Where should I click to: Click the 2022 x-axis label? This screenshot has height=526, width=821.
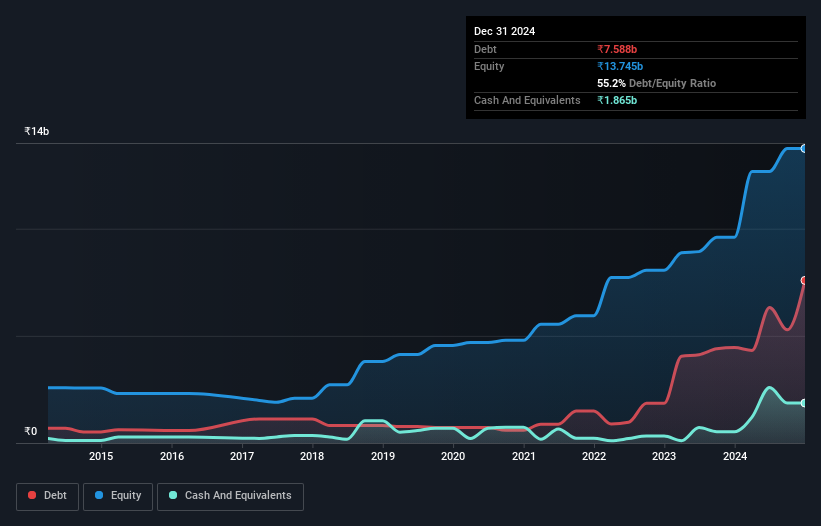[594, 456]
